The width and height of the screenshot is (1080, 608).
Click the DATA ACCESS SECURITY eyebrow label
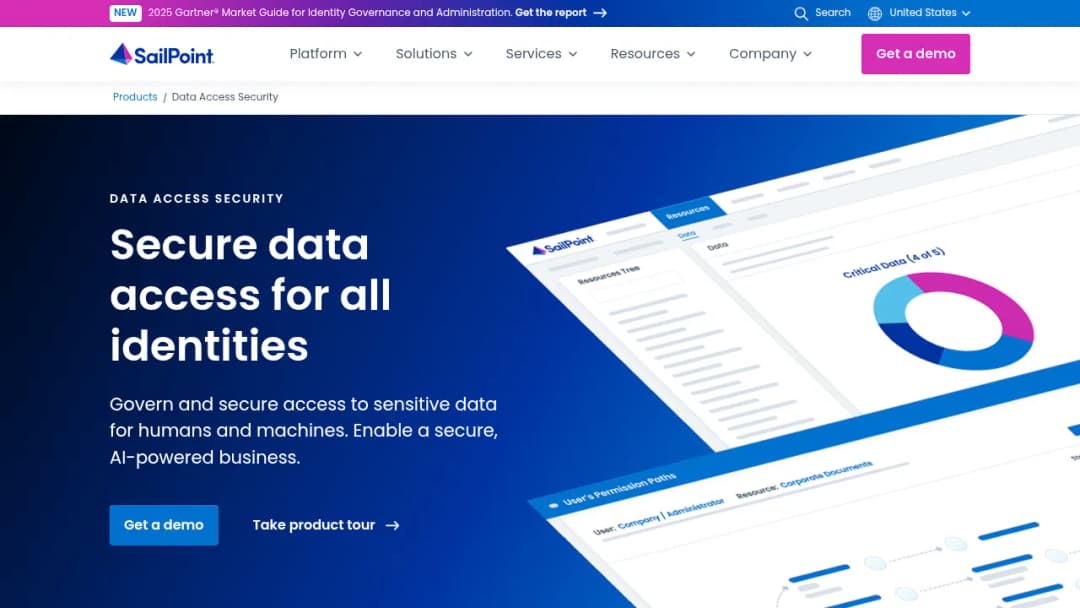pyautogui.click(x=196, y=198)
